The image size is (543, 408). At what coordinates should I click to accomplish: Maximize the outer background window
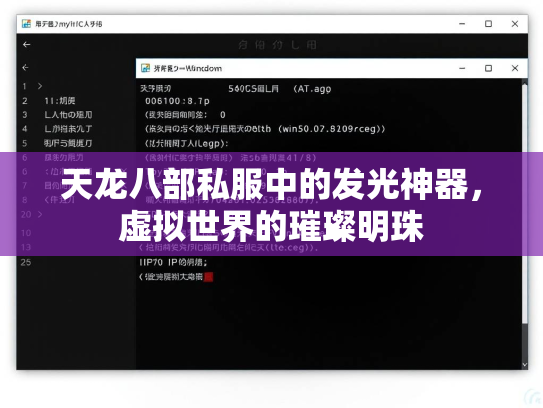click(x=488, y=24)
